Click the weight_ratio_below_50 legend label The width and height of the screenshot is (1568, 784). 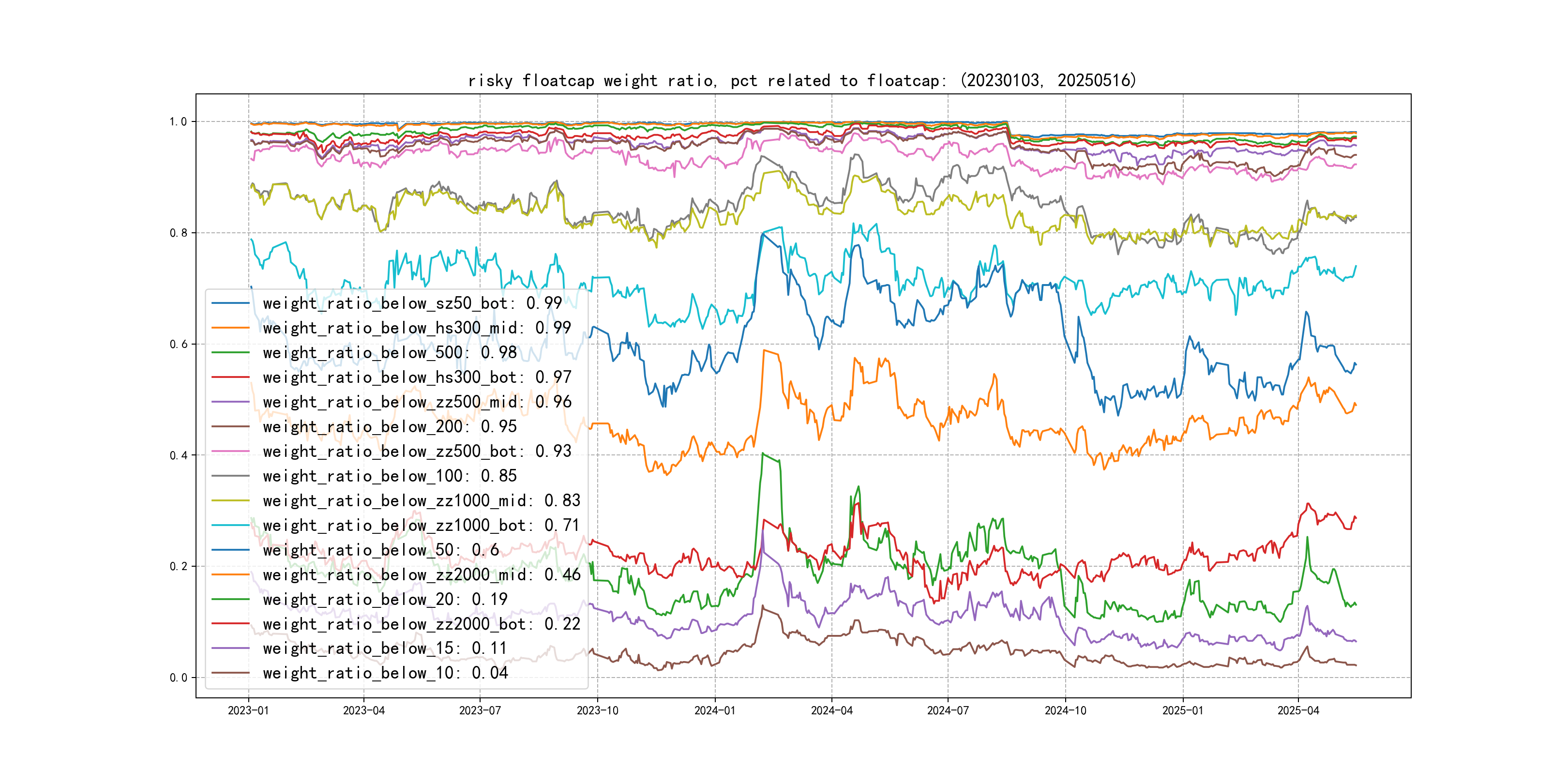point(380,550)
